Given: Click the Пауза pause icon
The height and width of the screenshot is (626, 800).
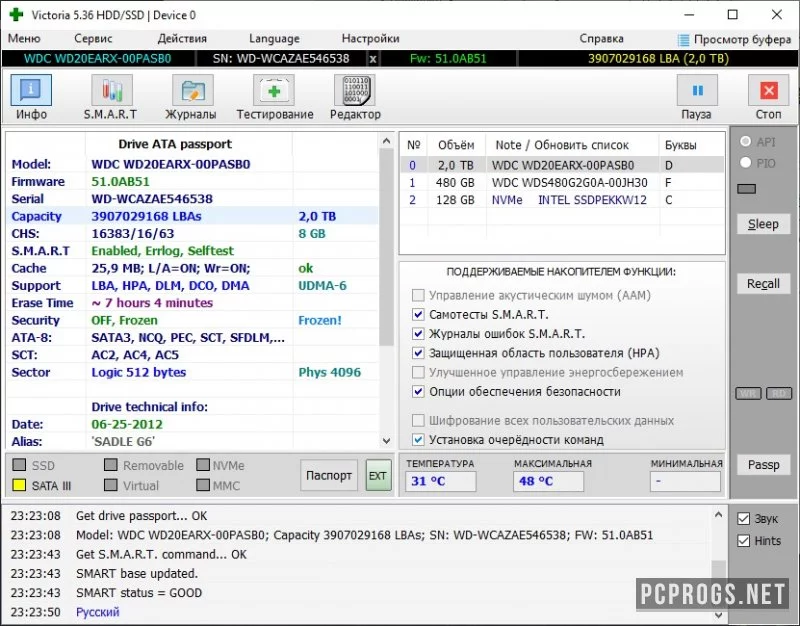Looking at the screenshot, I should 697,90.
